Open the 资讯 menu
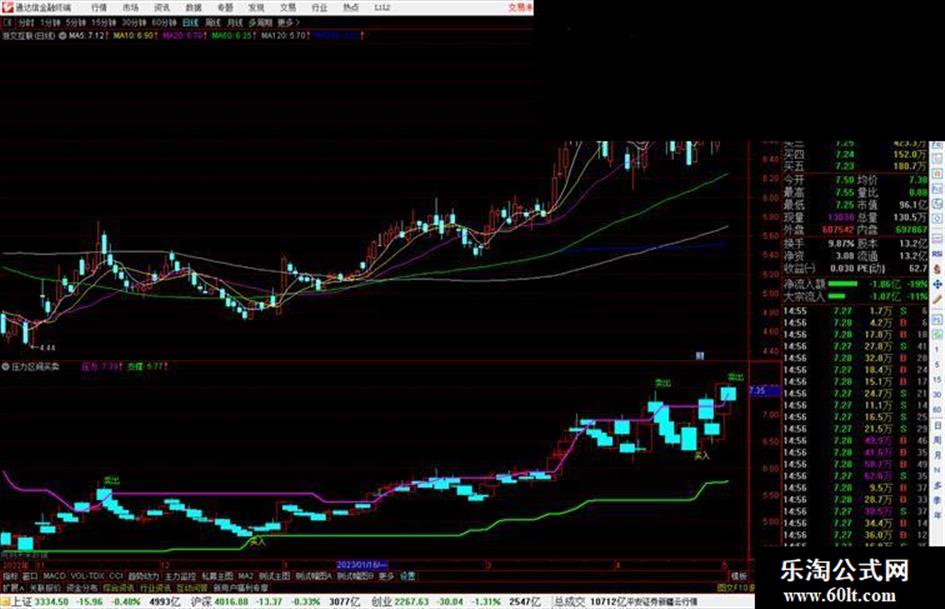This screenshot has width=945, height=609. pos(162,7)
